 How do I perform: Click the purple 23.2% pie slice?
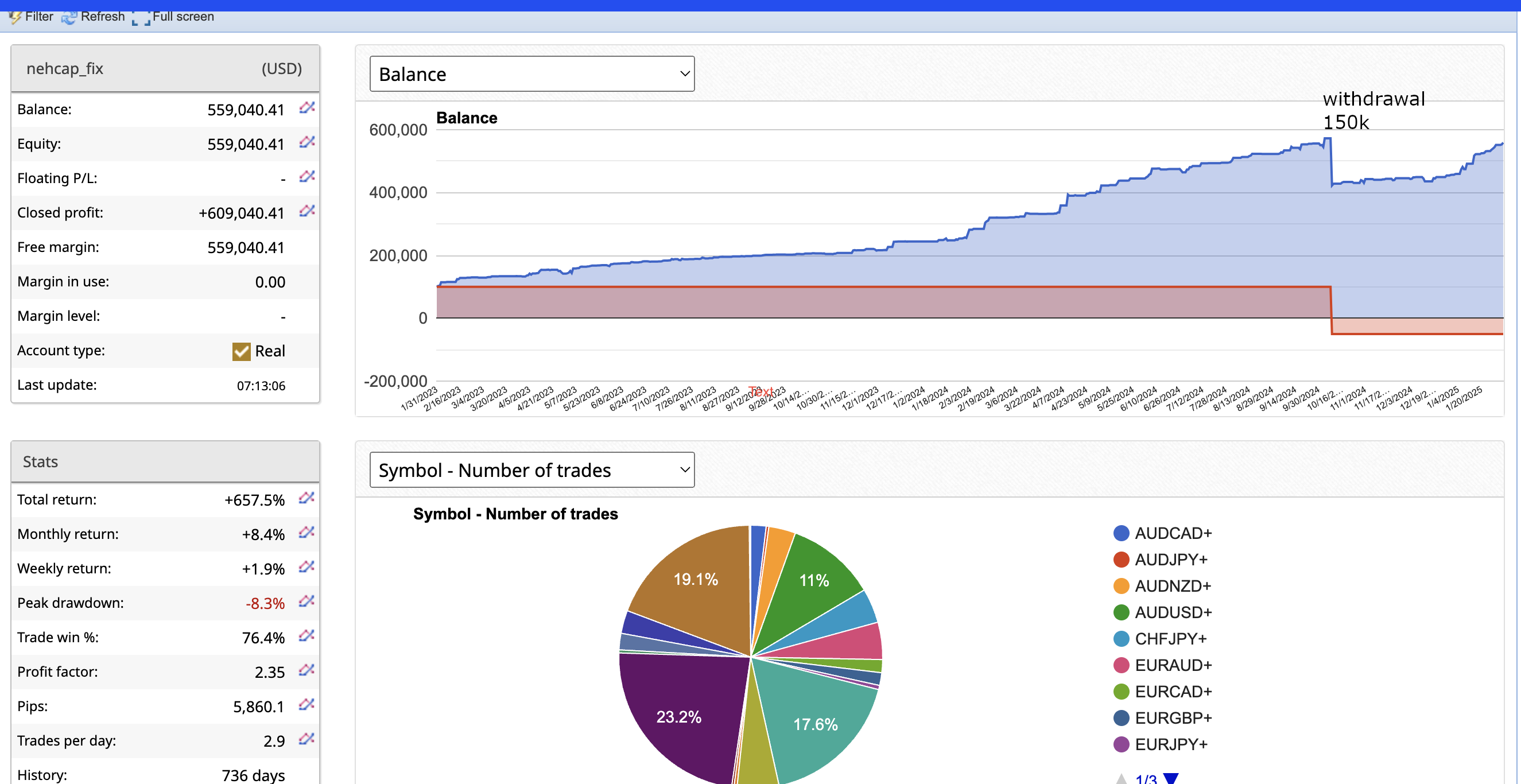(x=679, y=717)
